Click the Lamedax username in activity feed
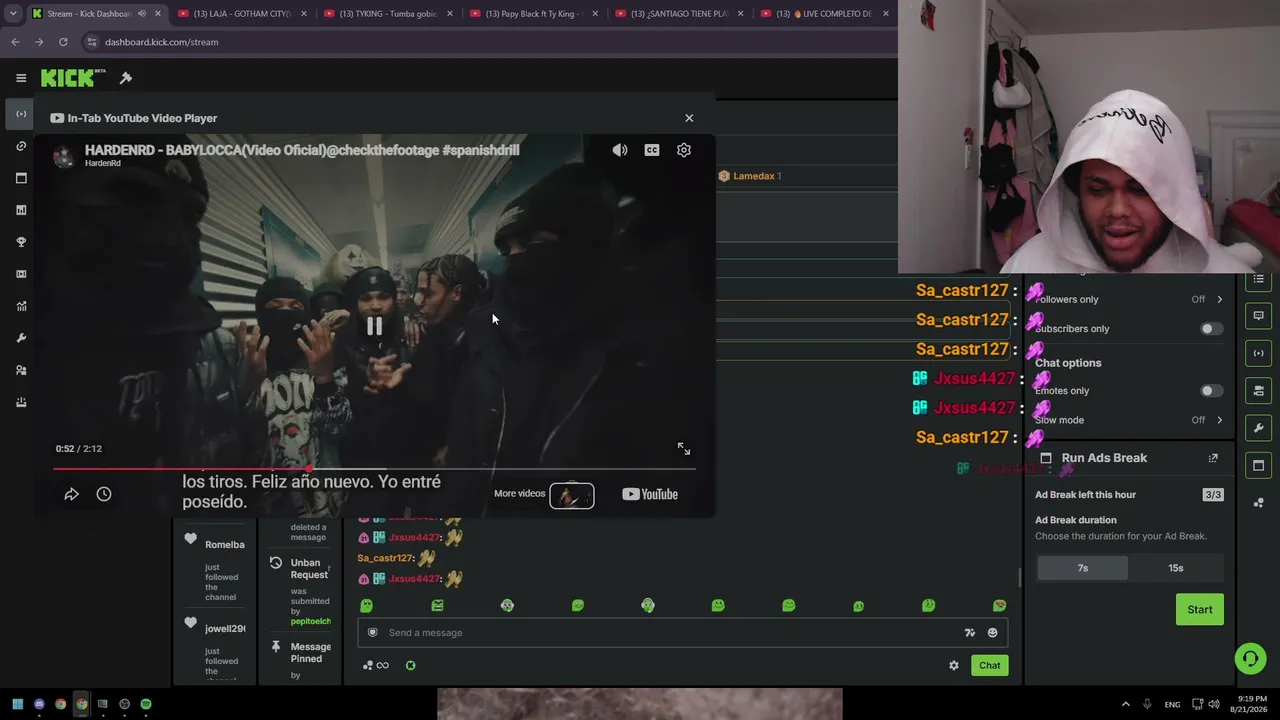The height and width of the screenshot is (720, 1280). 754,176
